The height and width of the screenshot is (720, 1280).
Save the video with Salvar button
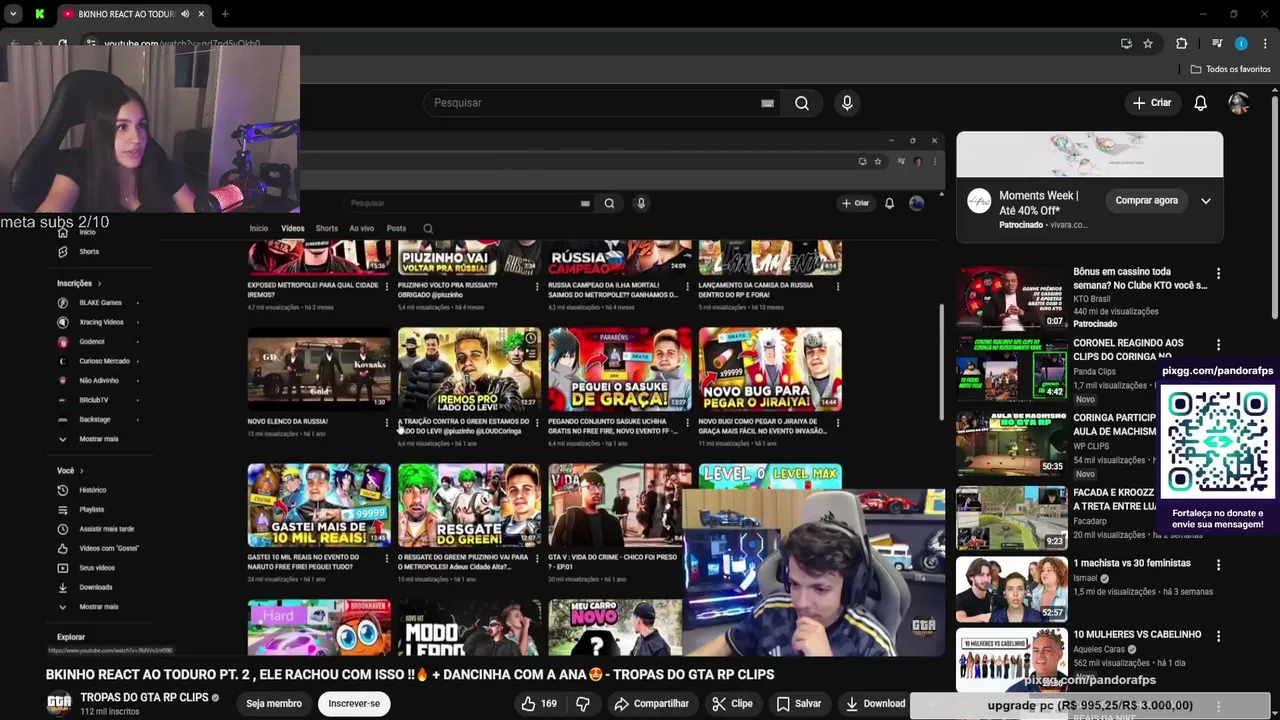click(798, 704)
